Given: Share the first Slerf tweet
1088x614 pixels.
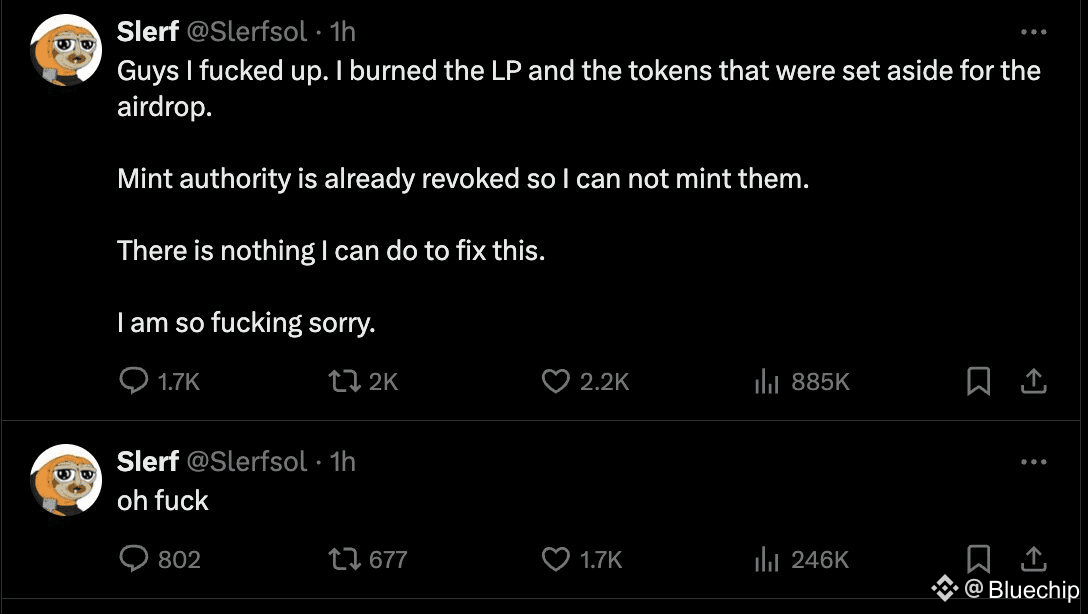Looking at the screenshot, I should (x=1034, y=381).
